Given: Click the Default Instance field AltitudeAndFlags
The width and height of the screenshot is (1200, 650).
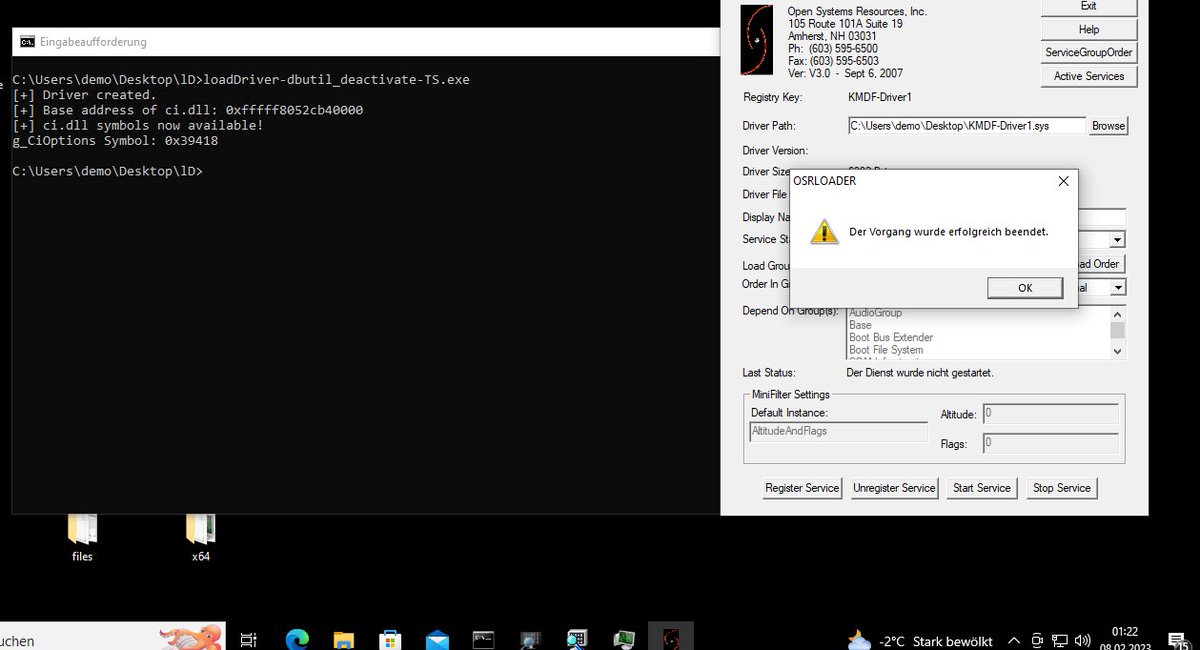Looking at the screenshot, I should tap(839, 431).
